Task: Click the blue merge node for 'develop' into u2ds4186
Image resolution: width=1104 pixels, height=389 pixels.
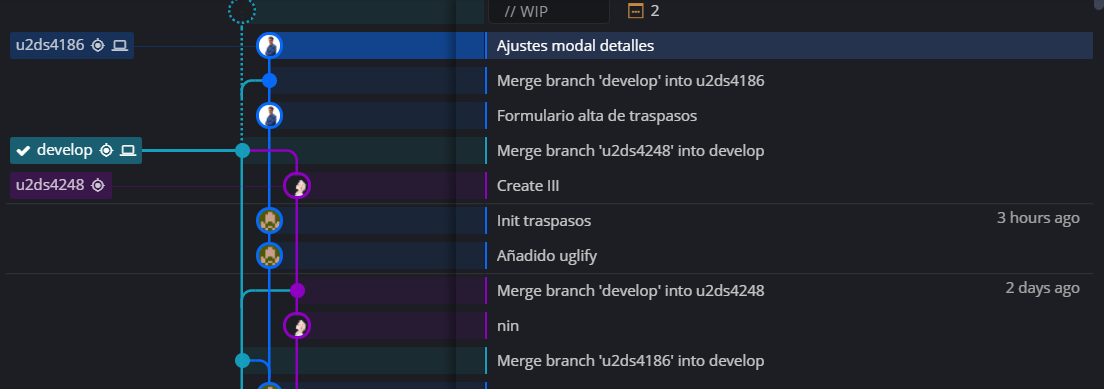Action: pyautogui.click(x=269, y=80)
